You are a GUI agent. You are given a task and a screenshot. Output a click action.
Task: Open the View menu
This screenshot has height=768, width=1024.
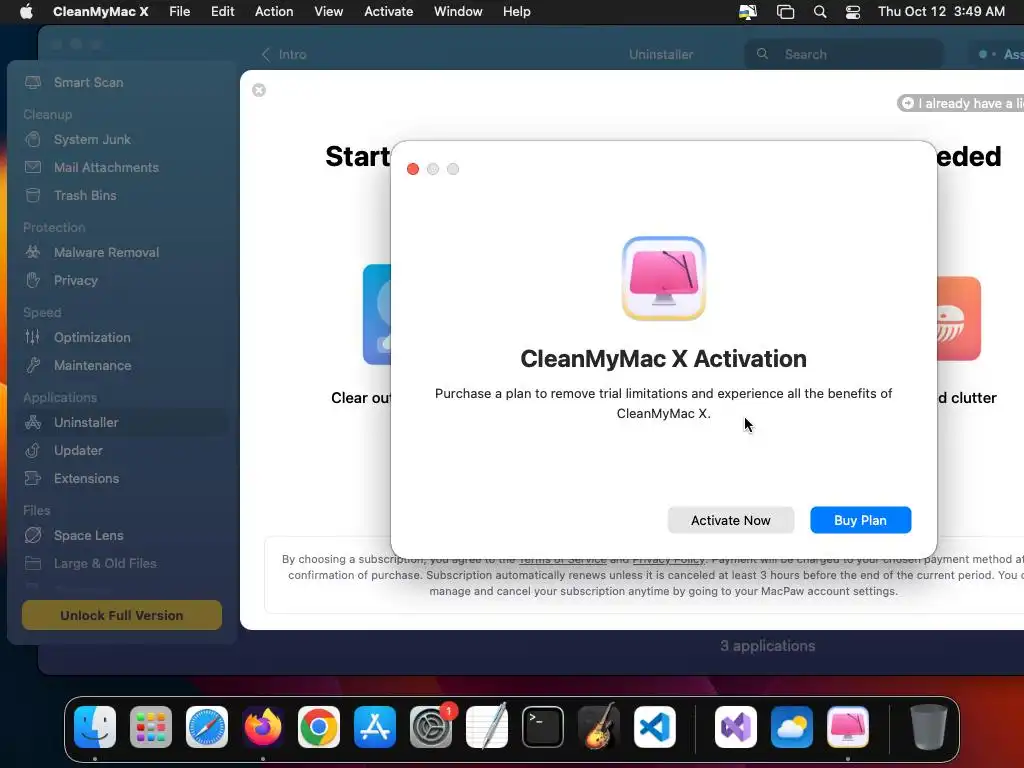coord(328,12)
